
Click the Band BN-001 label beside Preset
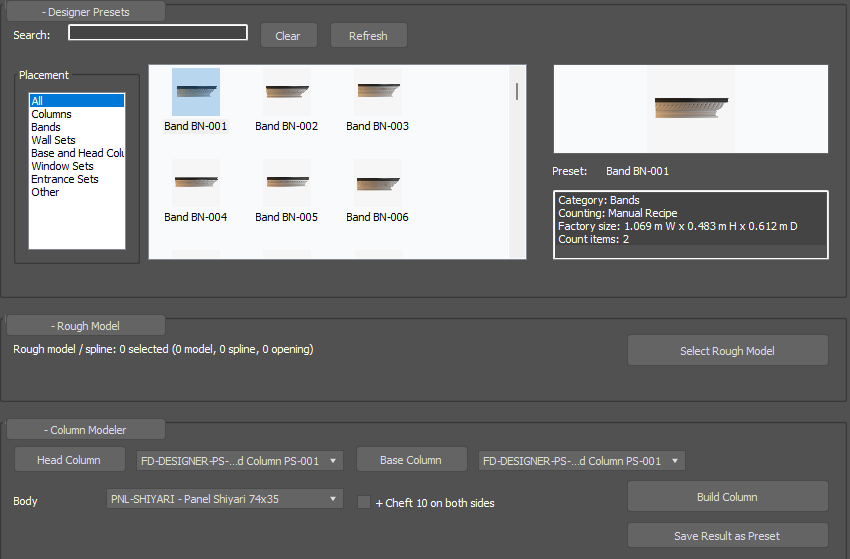638,171
